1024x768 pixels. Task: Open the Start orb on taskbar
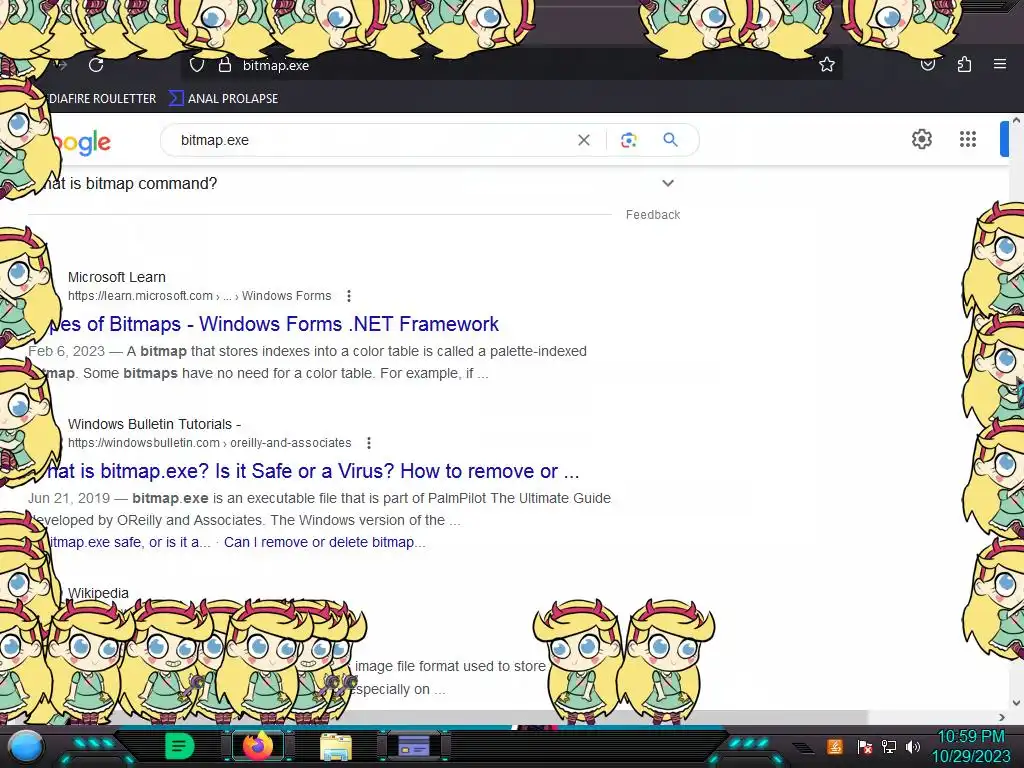point(26,747)
